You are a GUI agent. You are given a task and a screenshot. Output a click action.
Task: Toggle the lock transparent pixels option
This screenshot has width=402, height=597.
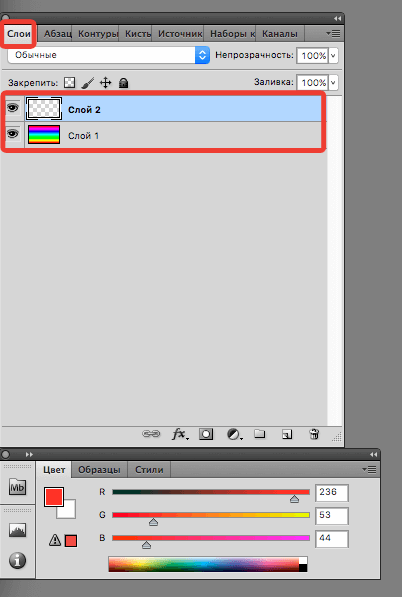tap(69, 82)
